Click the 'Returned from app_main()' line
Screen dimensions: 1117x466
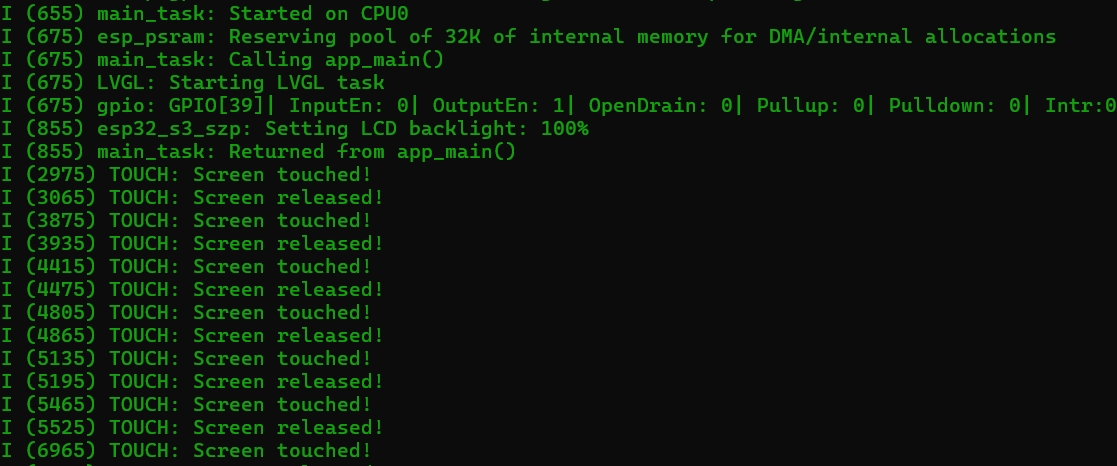click(258, 152)
